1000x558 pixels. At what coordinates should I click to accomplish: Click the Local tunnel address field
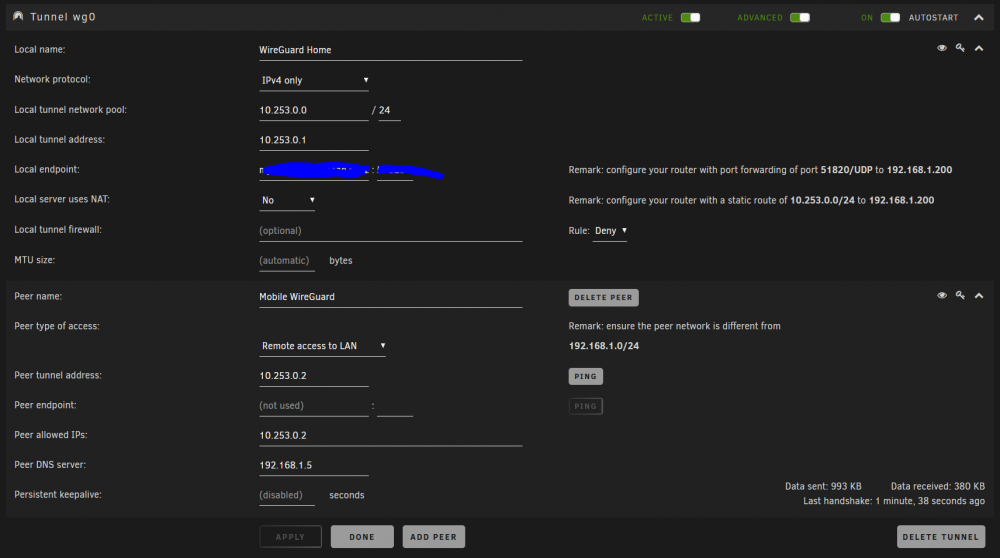click(314, 140)
